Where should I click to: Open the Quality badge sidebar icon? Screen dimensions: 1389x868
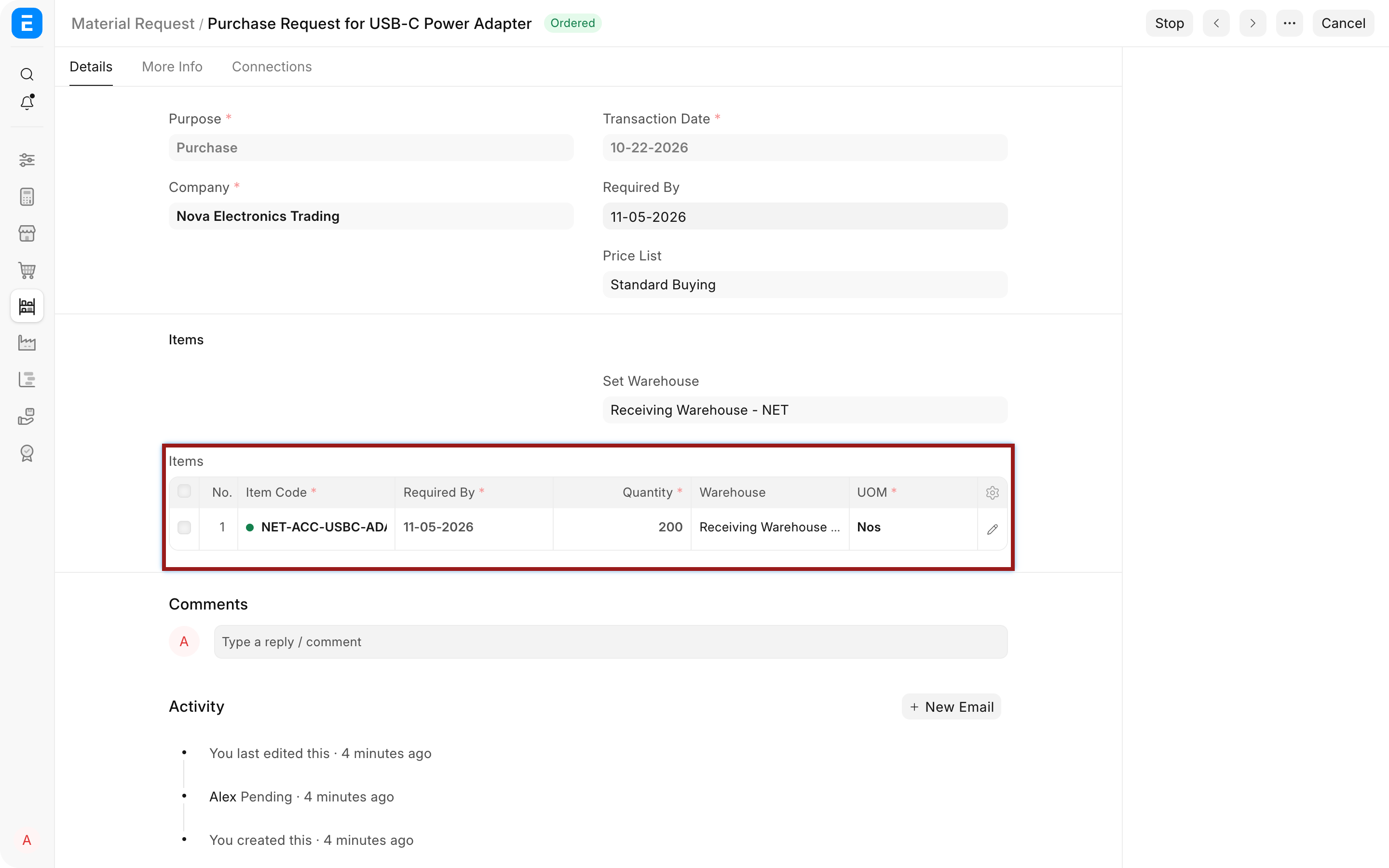(27, 453)
